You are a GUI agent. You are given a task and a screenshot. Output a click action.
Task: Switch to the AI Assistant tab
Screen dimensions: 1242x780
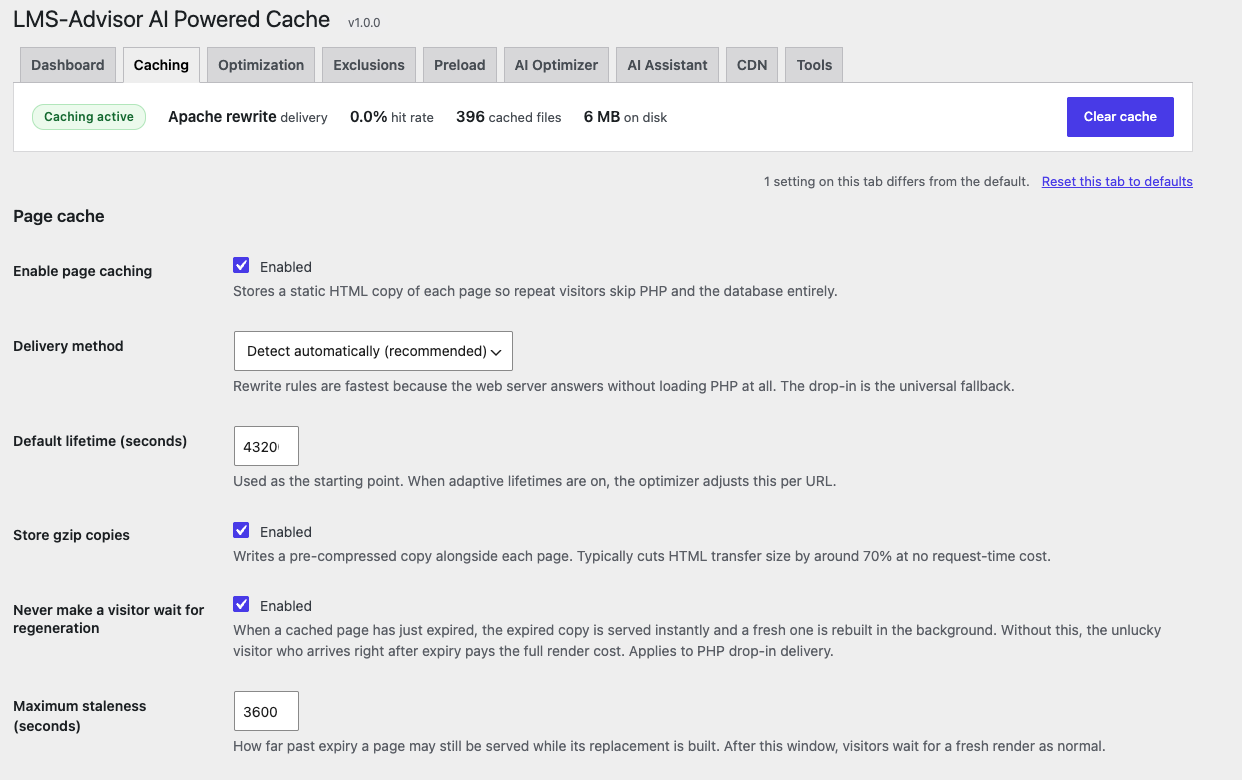(667, 65)
